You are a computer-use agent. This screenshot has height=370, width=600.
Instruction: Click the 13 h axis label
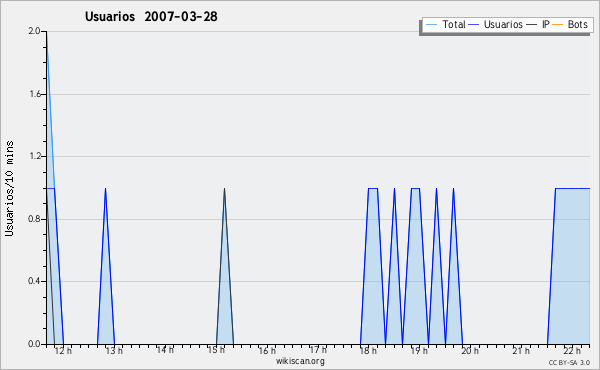114,350
